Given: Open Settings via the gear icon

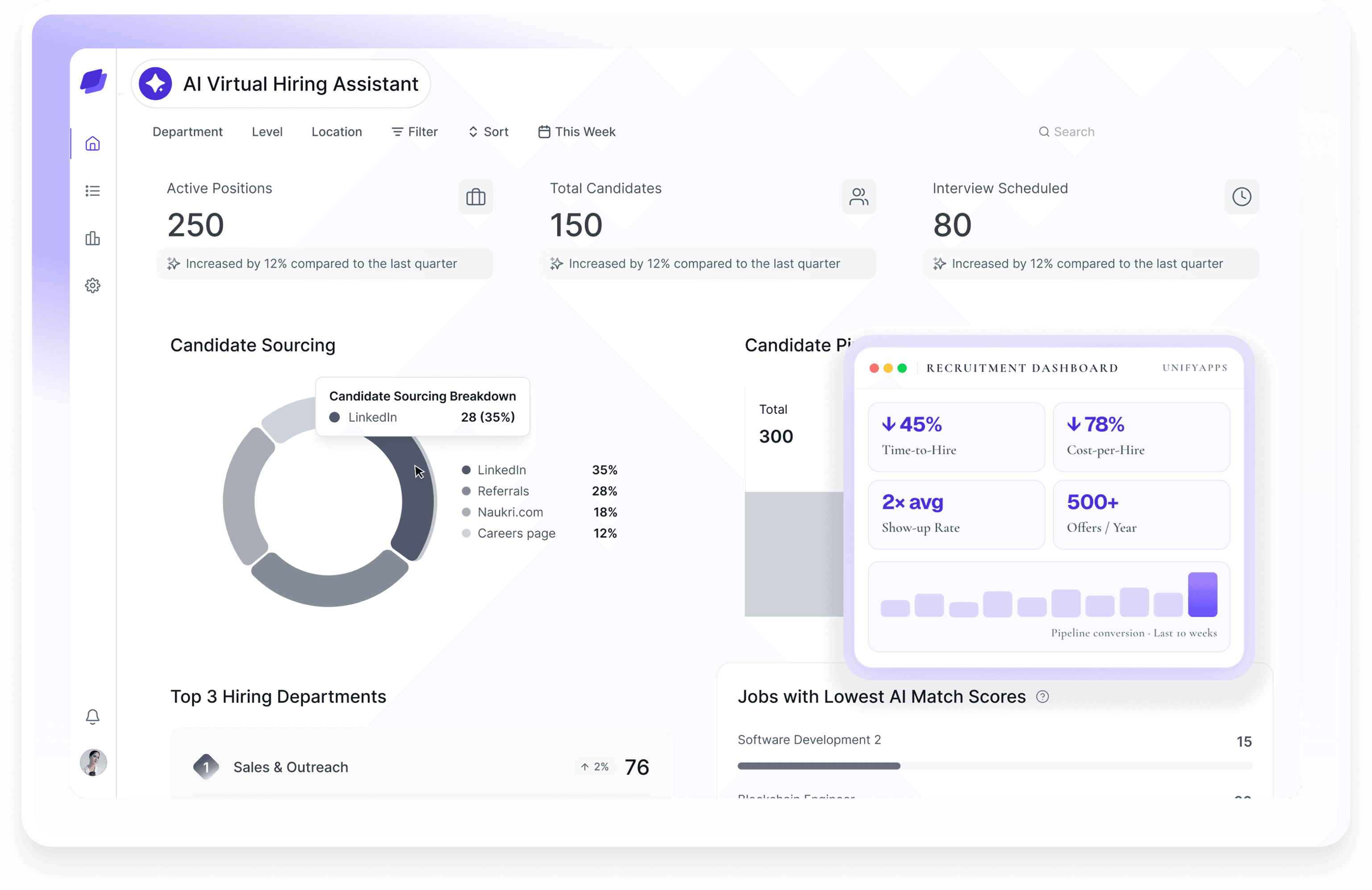Looking at the screenshot, I should [x=92, y=285].
